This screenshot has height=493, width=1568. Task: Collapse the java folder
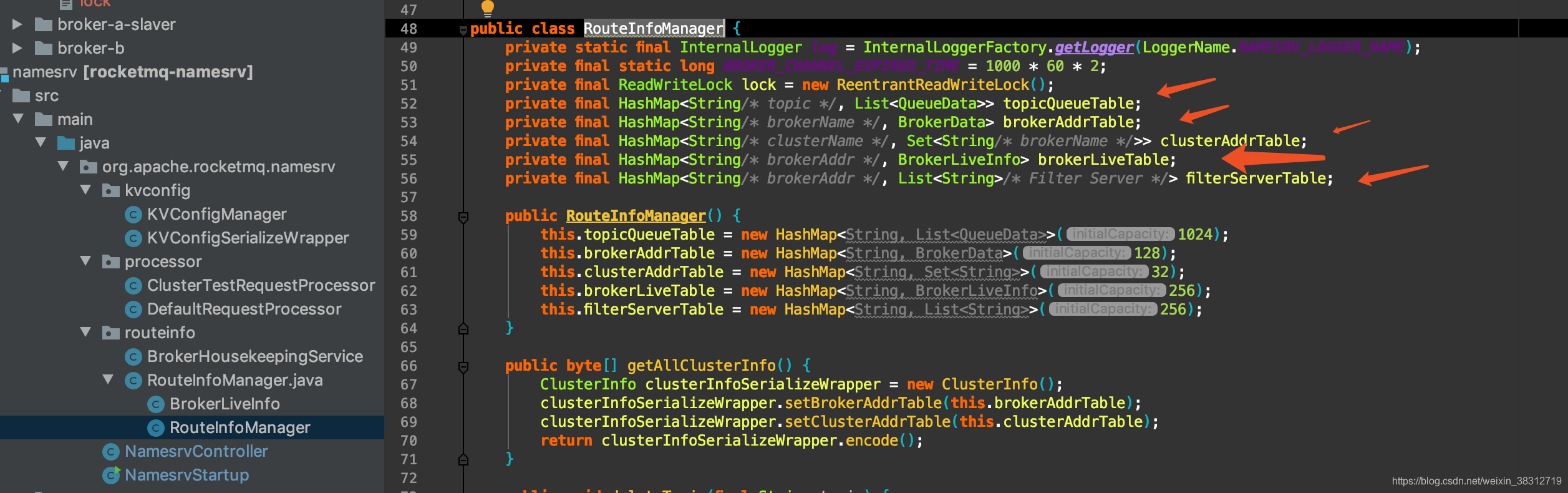[x=41, y=142]
